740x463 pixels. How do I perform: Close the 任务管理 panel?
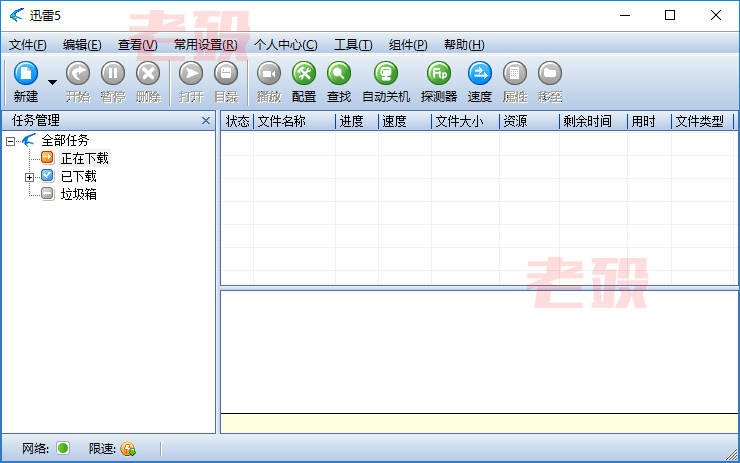coord(206,120)
